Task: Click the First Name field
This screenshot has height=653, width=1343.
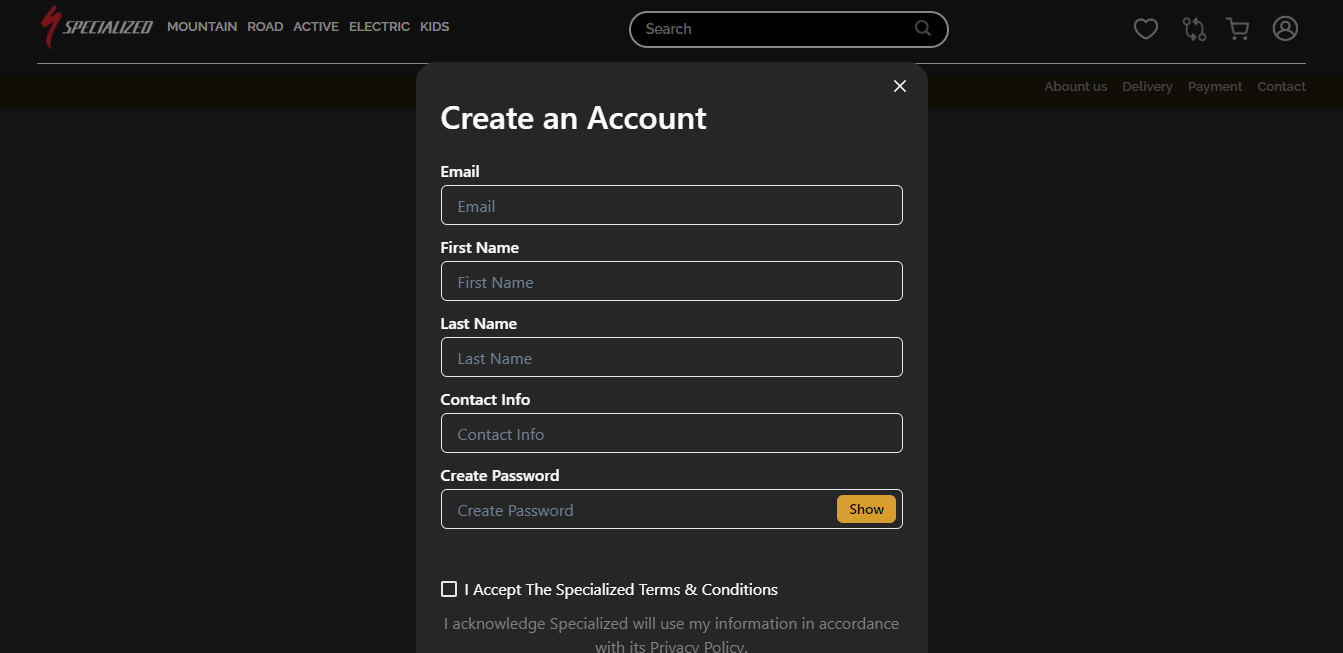Action: tap(671, 281)
